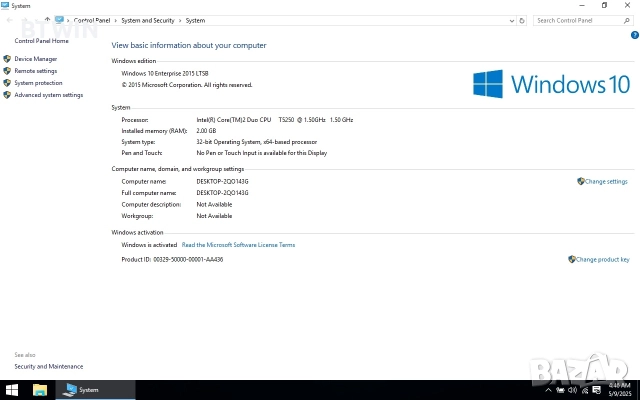This screenshot has width=640, height=400.
Task: Select the 'No Pen or Touch Input' value
Action: point(262,153)
